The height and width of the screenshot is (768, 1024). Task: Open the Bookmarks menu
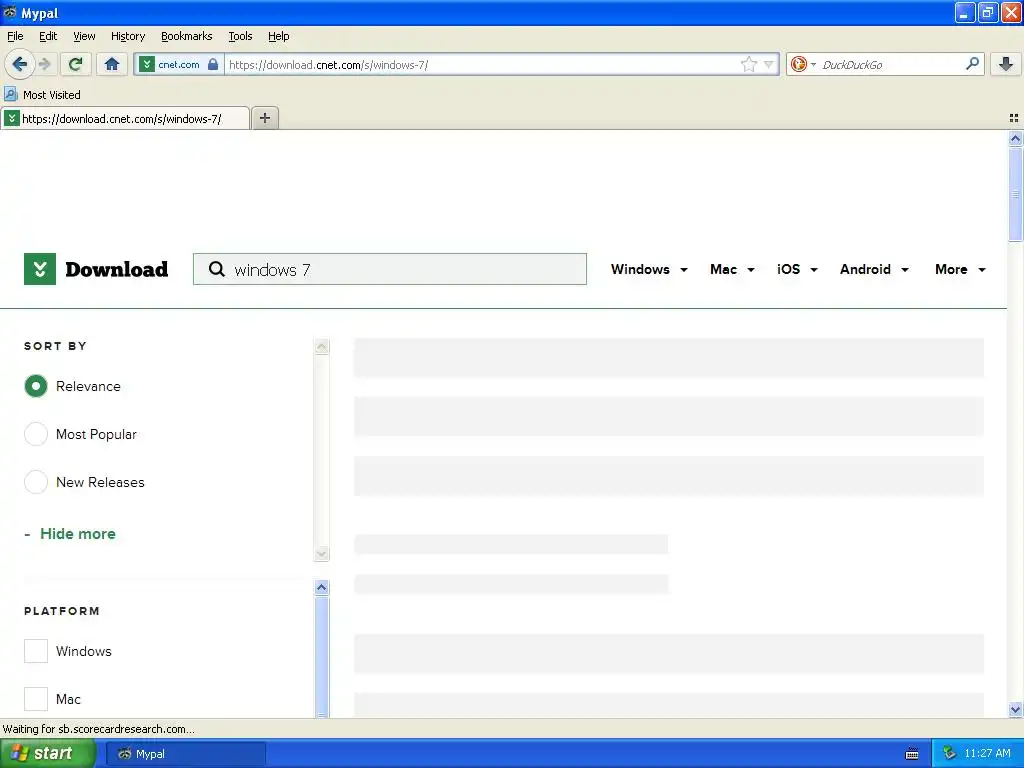(187, 36)
